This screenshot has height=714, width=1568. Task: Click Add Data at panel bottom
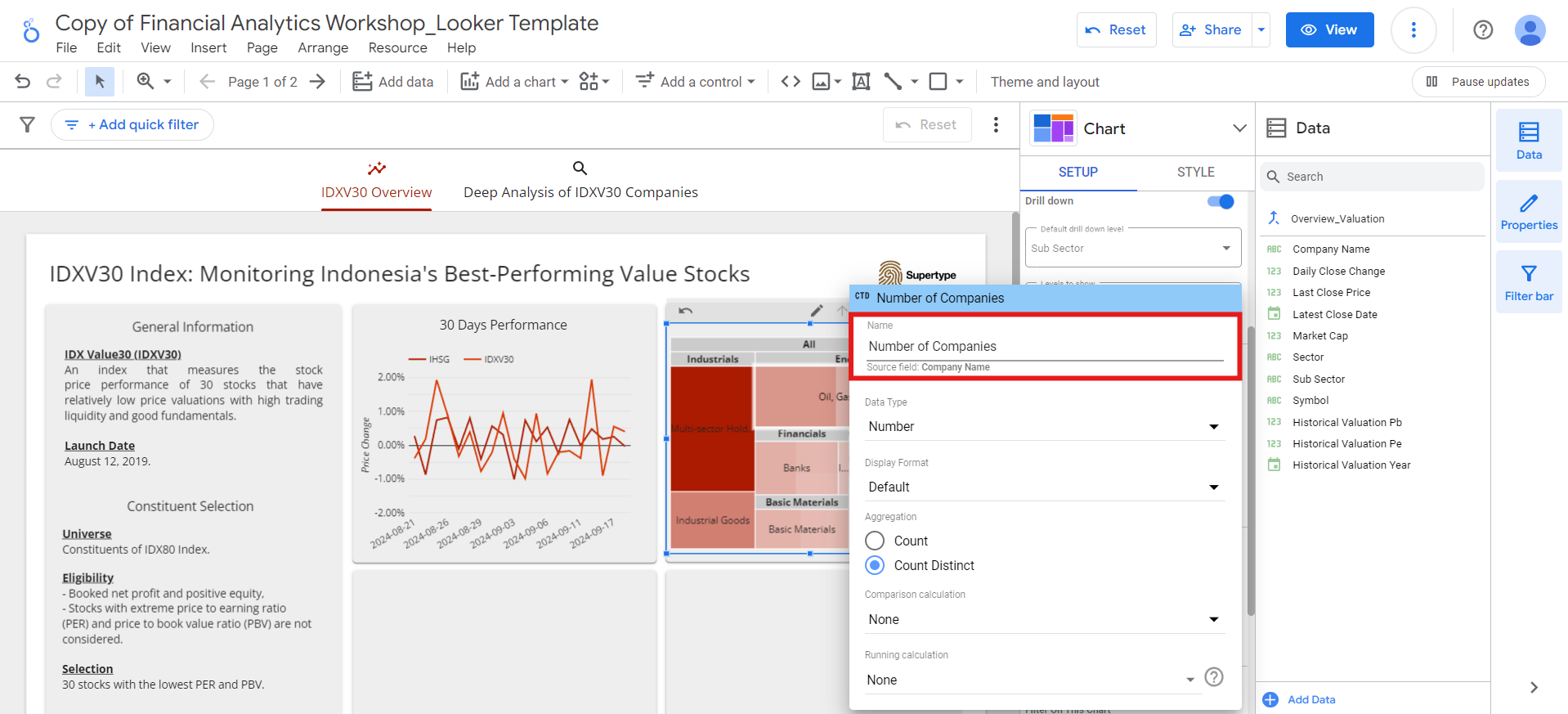coord(1299,699)
